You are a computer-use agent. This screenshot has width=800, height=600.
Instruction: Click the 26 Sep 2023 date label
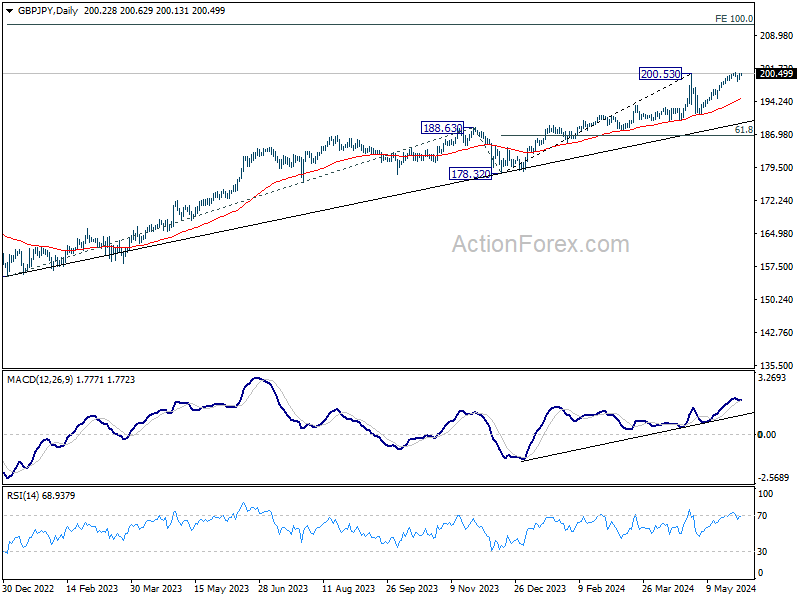412,589
